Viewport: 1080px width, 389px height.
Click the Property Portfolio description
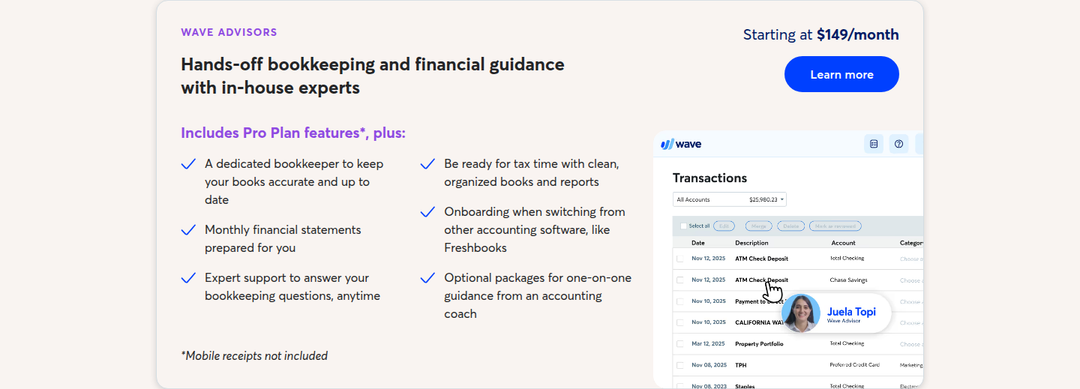pyautogui.click(x=760, y=344)
